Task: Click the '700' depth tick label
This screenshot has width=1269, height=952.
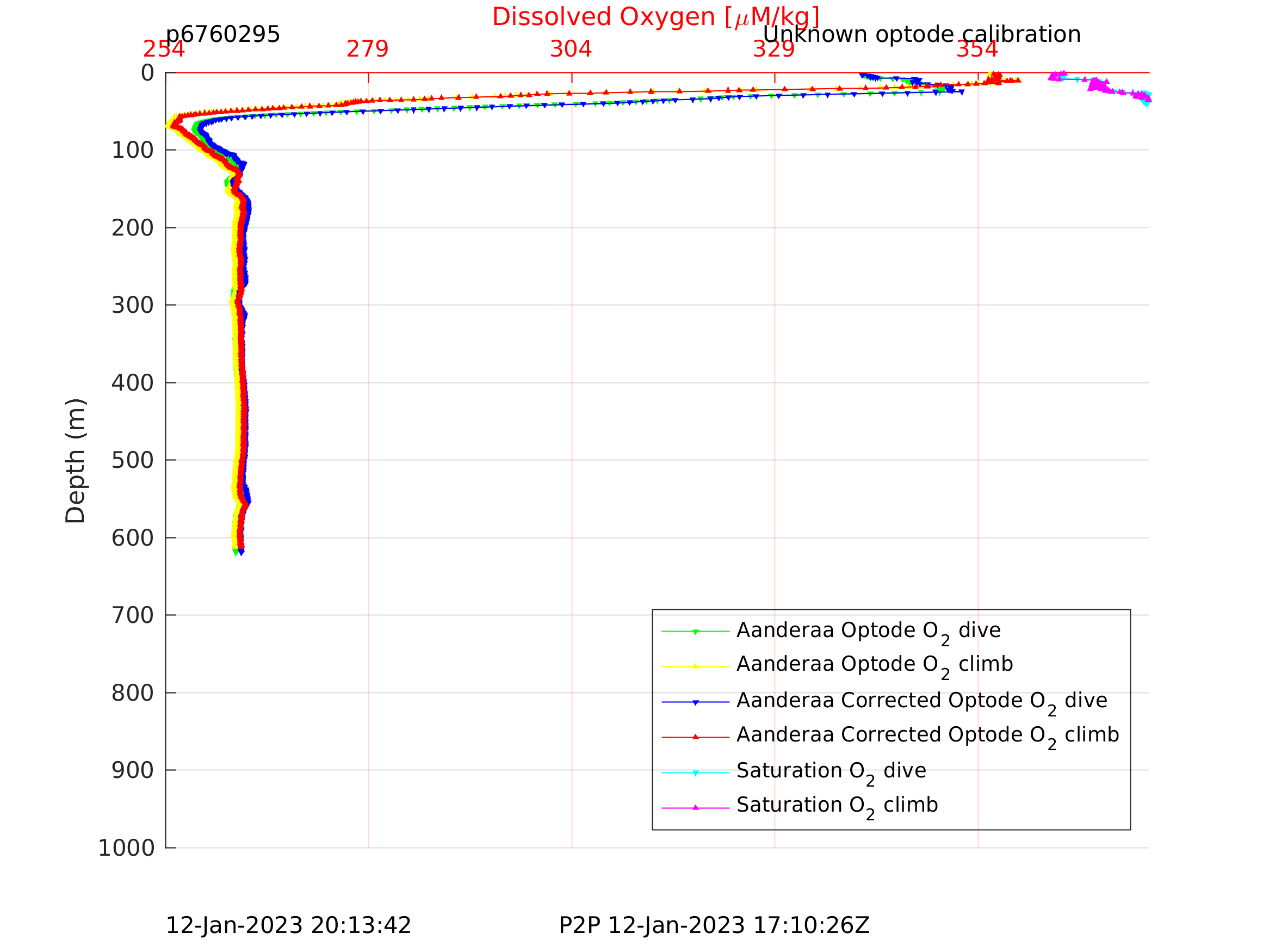Action: point(133,616)
